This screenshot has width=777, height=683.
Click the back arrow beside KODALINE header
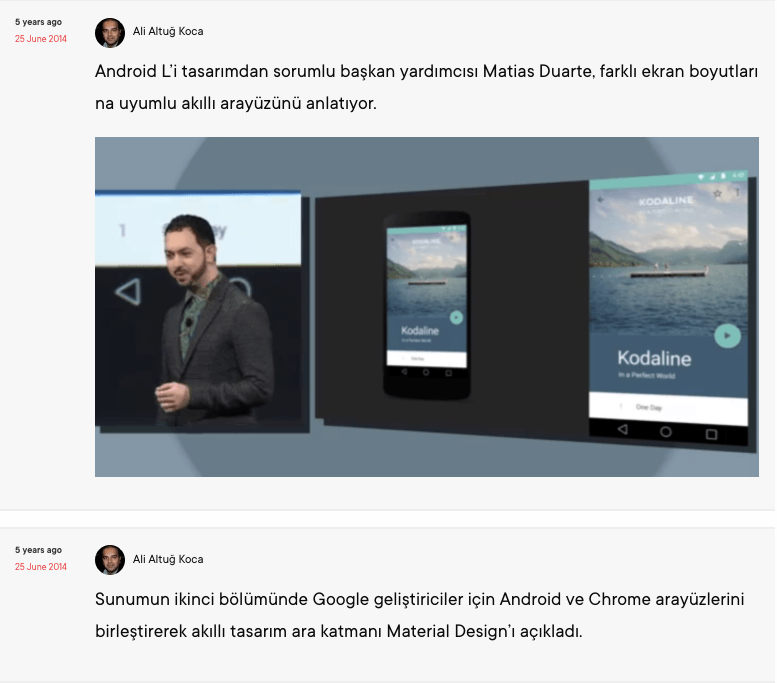point(601,199)
